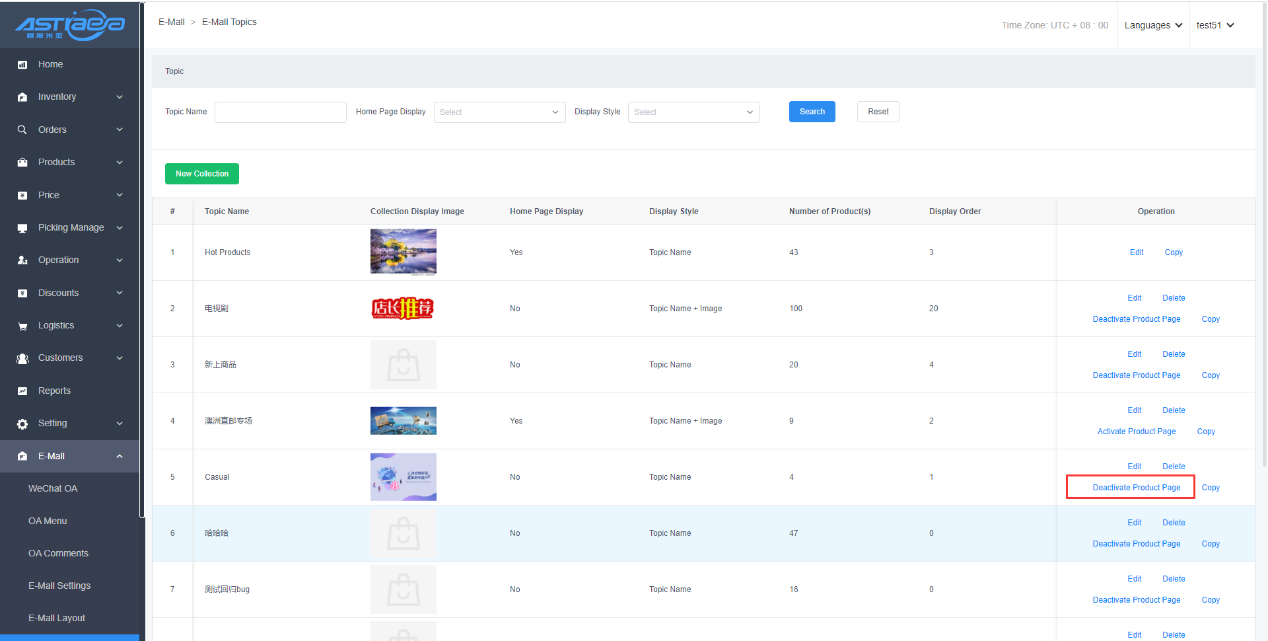Screen dimensions: 1268x641
Task: Open the Display Style dropdown
Action: coord(693,112)
